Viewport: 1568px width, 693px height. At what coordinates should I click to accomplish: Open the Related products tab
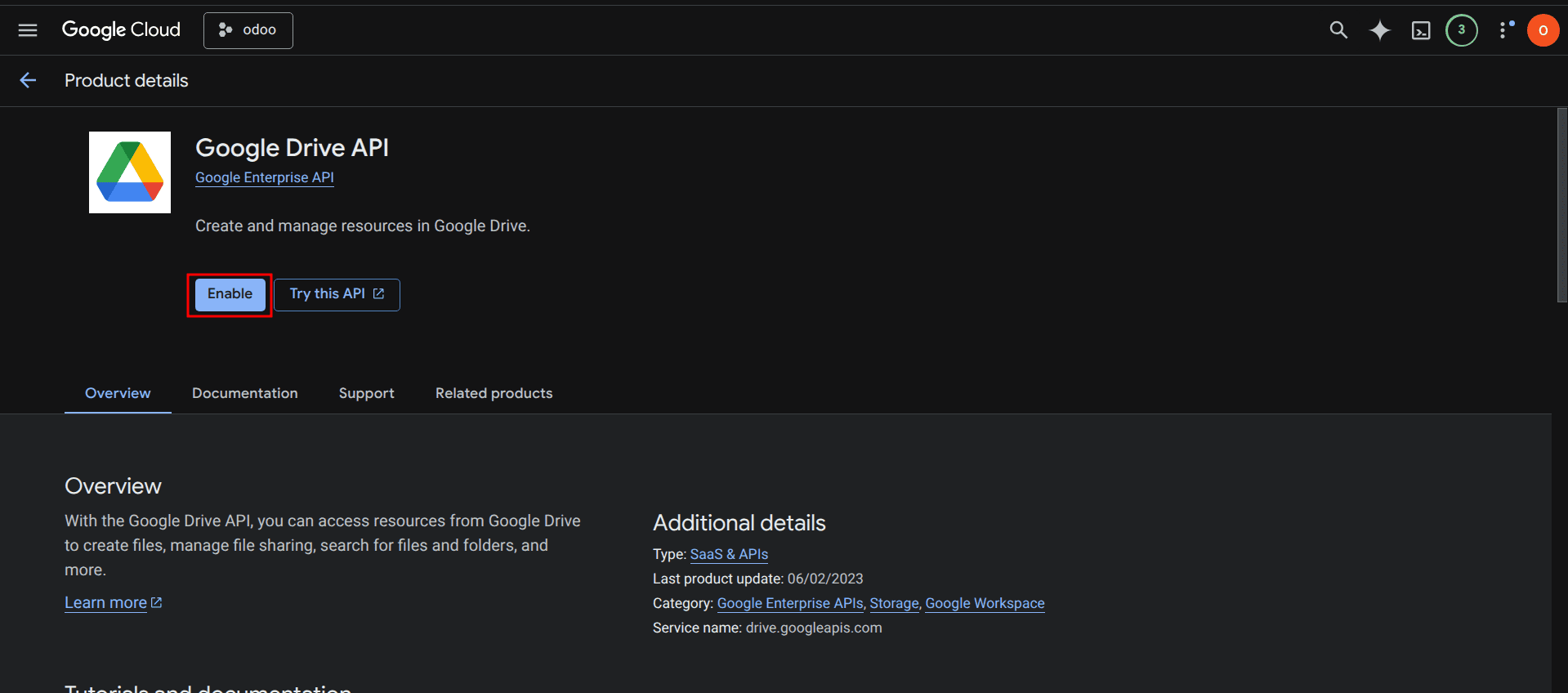494,393
